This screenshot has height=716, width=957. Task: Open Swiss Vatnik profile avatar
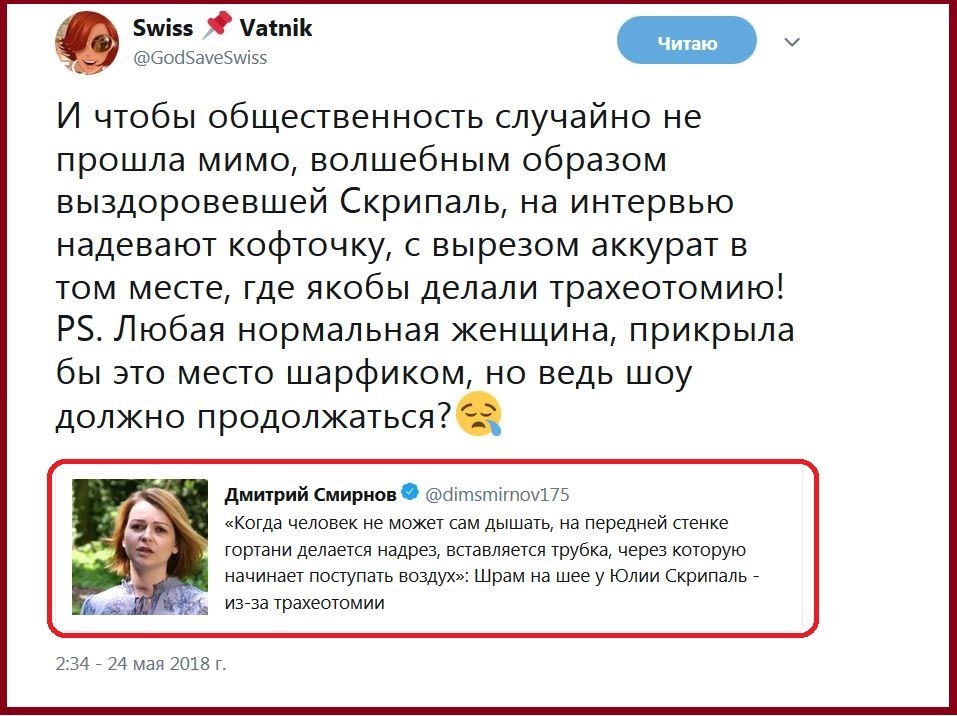(87, 43)
